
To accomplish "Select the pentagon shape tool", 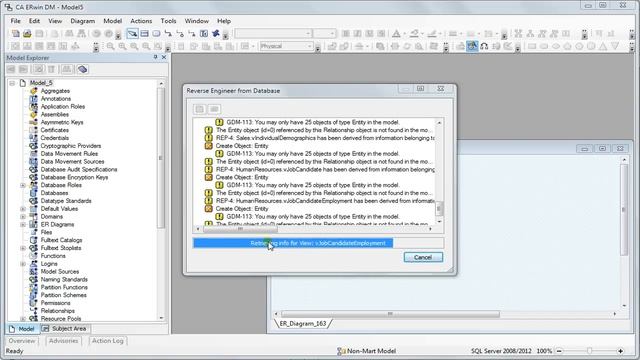I will pos(567,46).
